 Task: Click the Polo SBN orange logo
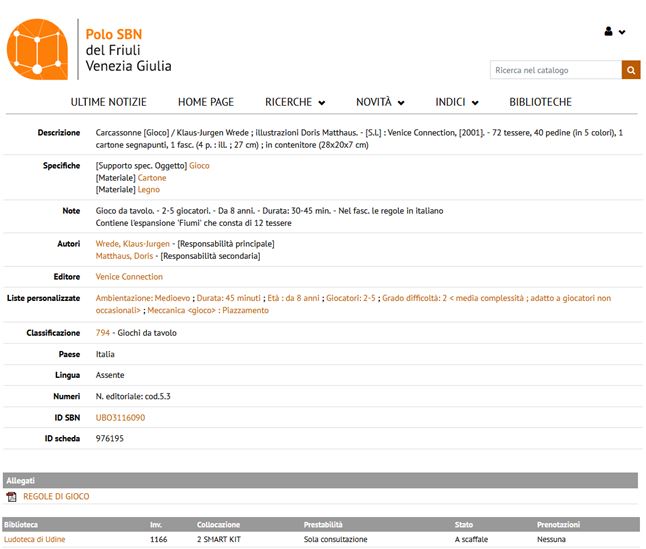[37, 49]
